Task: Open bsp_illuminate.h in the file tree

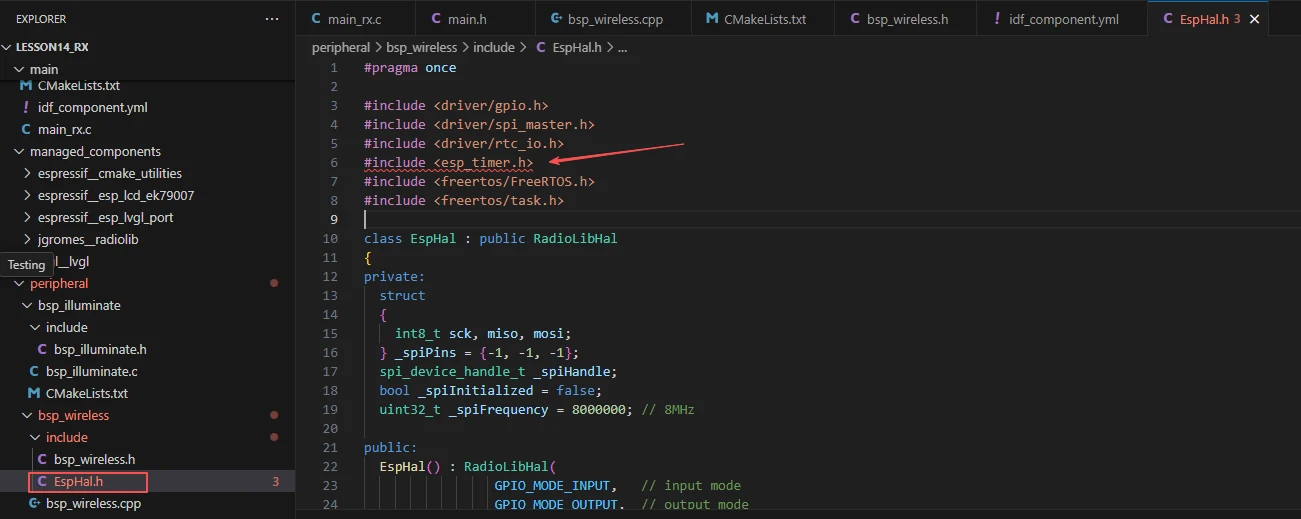Action: tap(100, 349)
